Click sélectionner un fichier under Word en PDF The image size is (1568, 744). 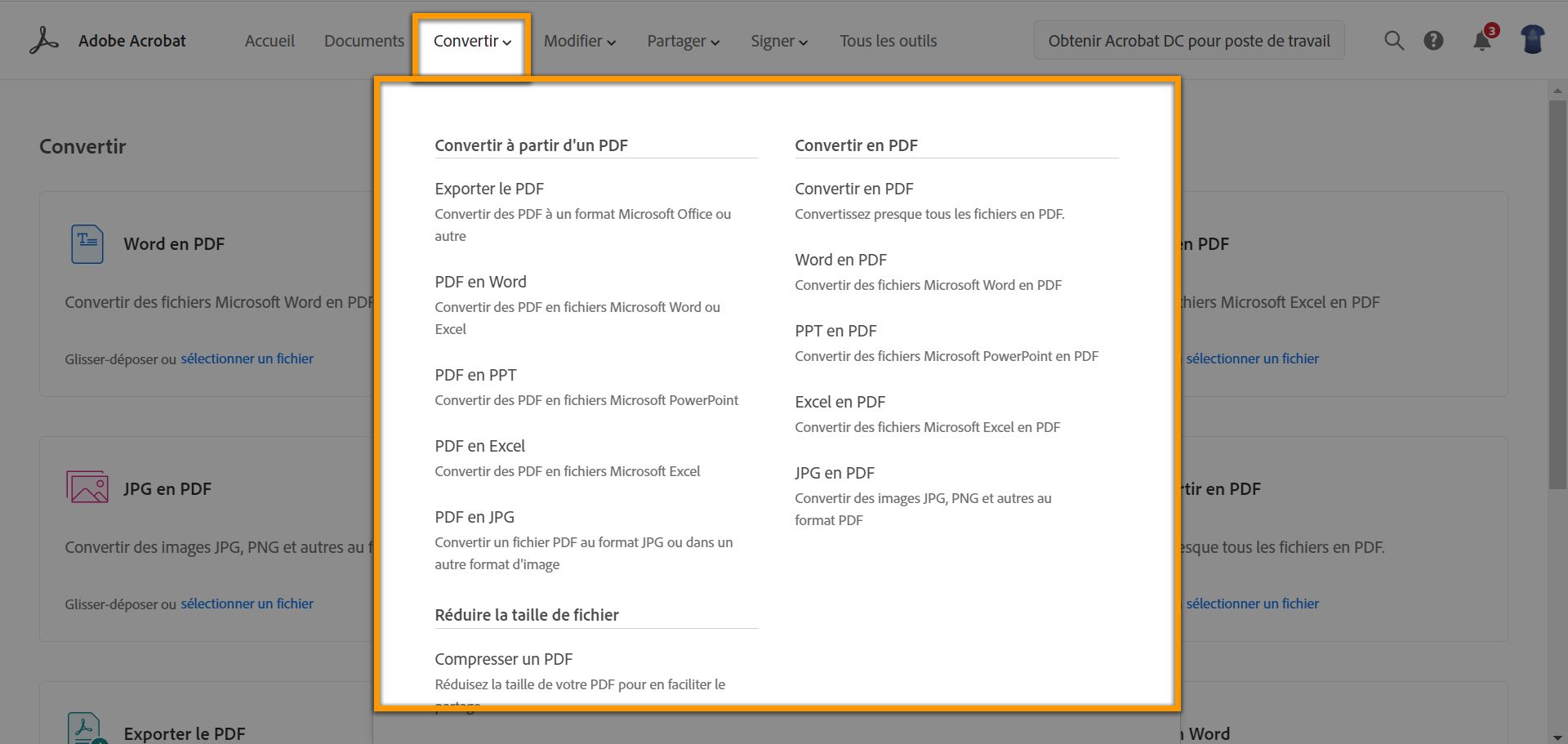tap(247, 359)
